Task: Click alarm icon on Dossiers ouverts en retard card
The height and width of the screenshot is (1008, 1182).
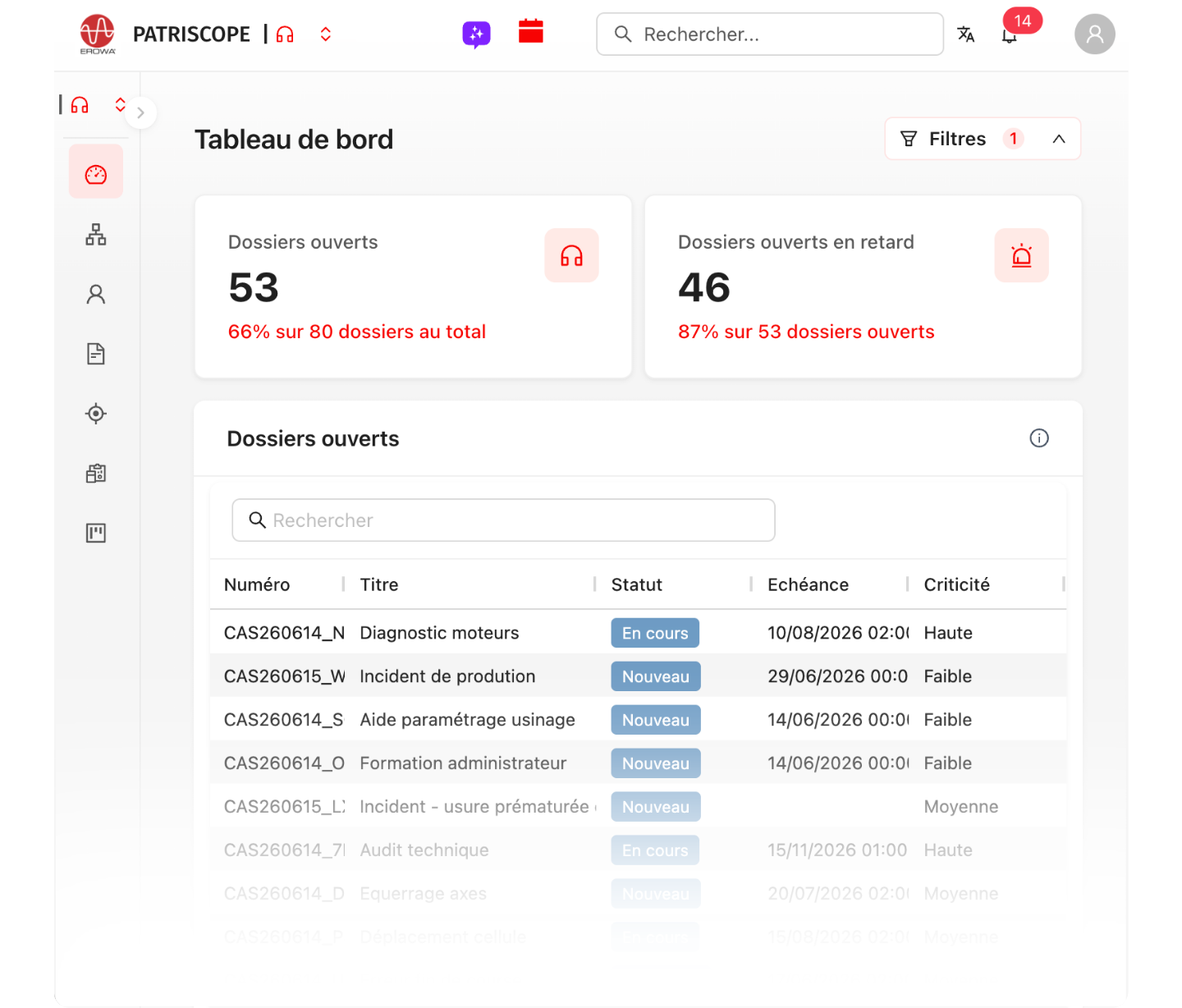Action: (1021, 255)
